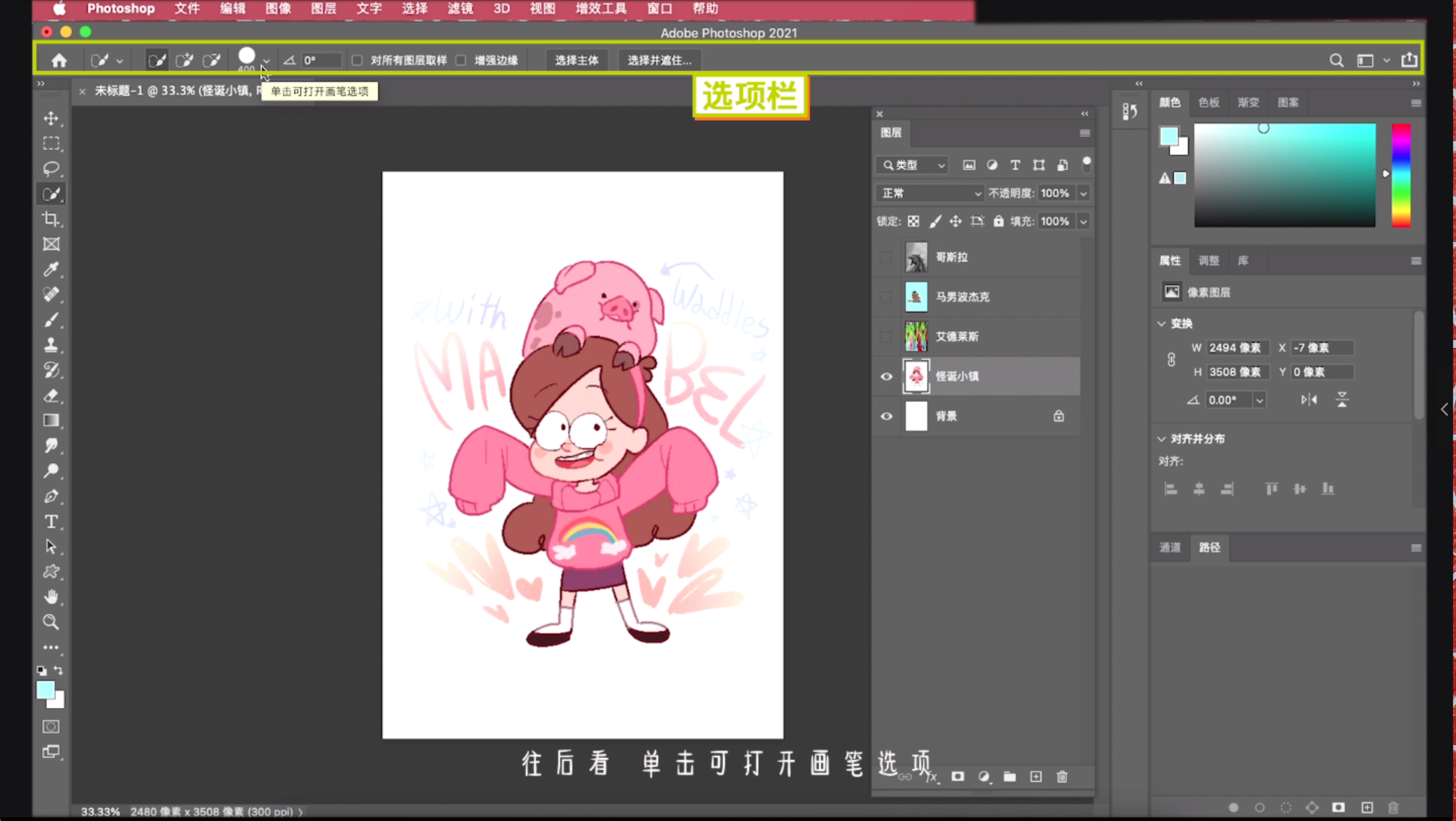Open the 正常 blend mode dropdown

tap(930, 193)
